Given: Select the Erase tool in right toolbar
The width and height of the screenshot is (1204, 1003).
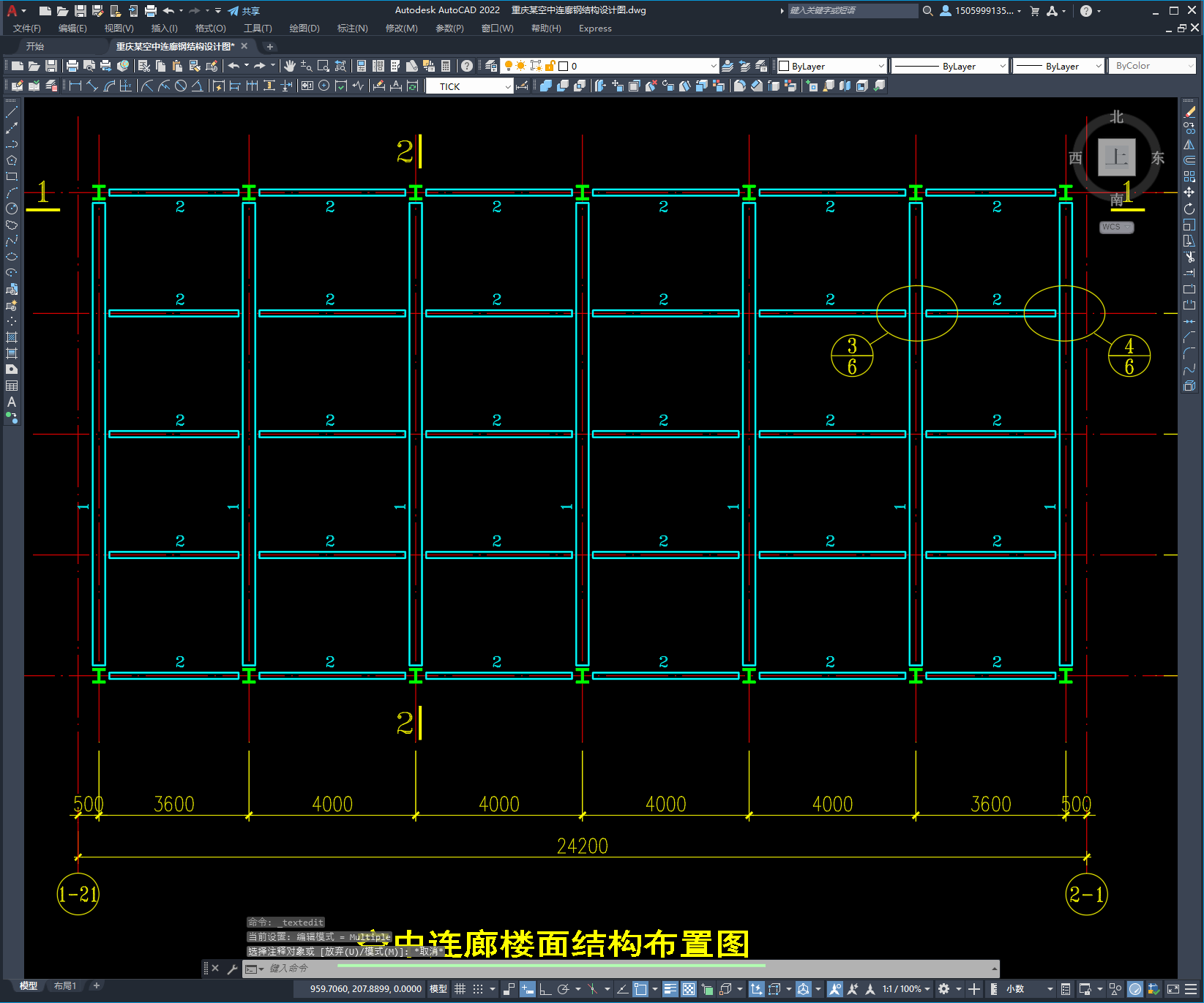Looking at the screenshot, I should (1189, 112).
